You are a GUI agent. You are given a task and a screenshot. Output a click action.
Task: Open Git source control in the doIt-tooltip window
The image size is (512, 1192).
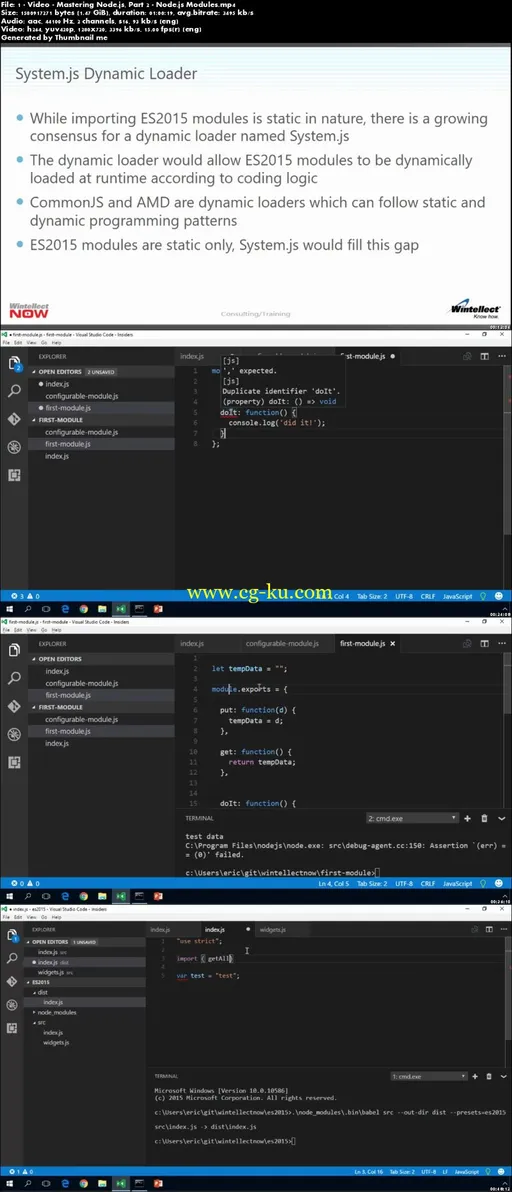pos(14,419)
